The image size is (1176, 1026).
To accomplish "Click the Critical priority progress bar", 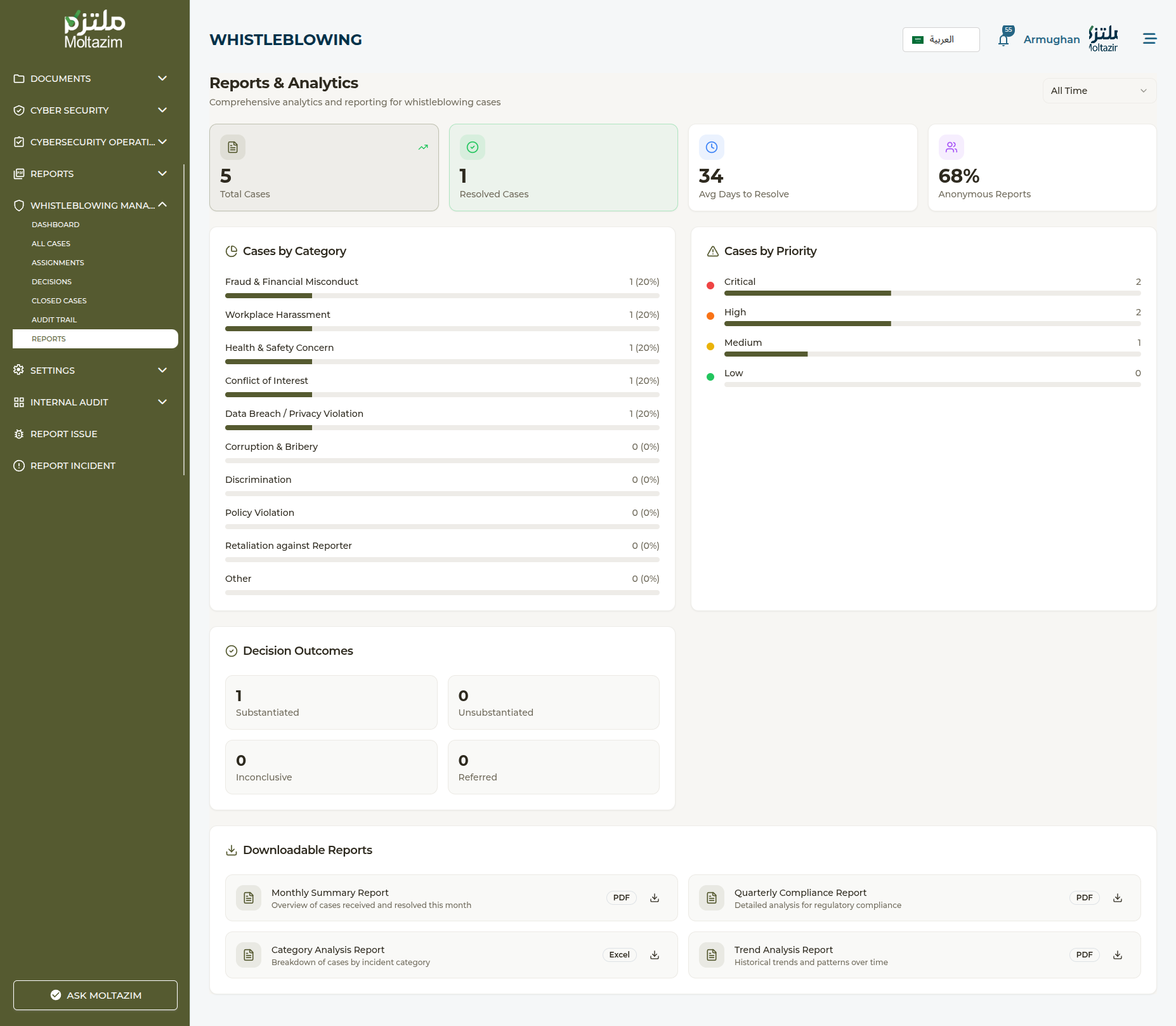I will pyautogui.click(x=932, y=293).
